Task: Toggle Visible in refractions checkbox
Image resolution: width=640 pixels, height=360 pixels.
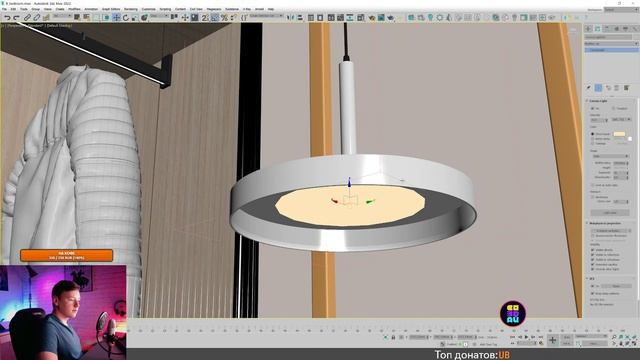Action: [593, 260]
